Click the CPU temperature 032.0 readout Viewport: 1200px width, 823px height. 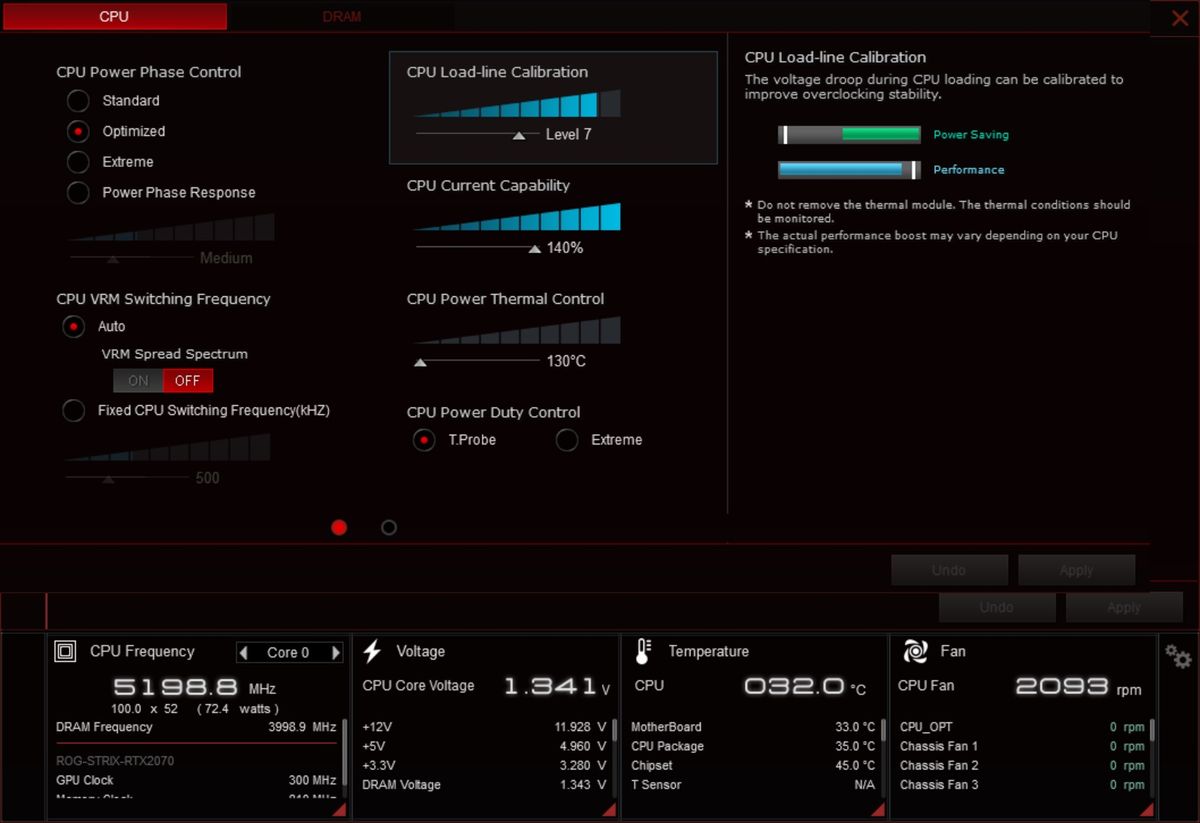(x=805, y=687)
